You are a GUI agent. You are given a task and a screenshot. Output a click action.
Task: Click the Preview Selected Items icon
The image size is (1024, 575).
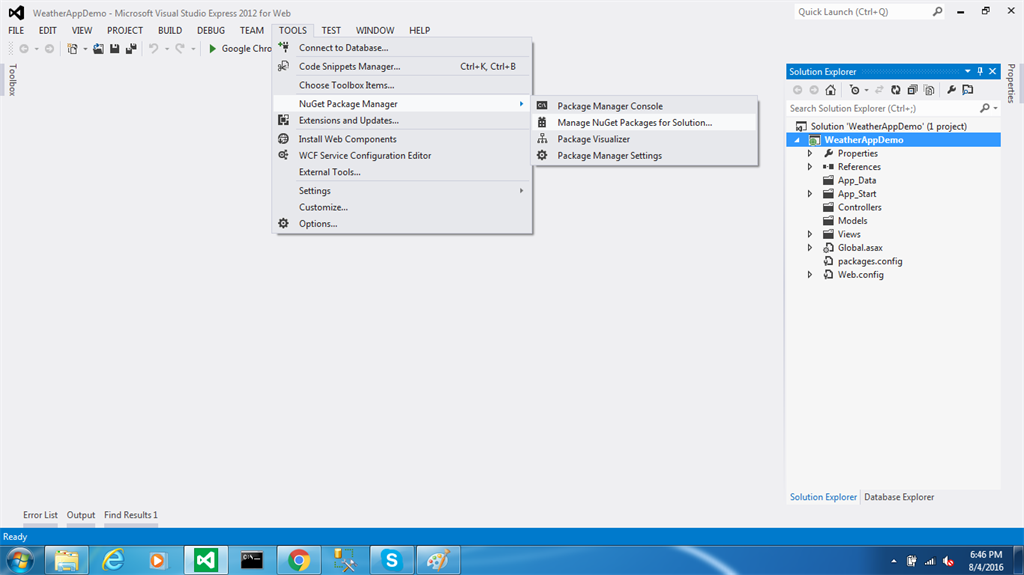click(x=968, y=90)
